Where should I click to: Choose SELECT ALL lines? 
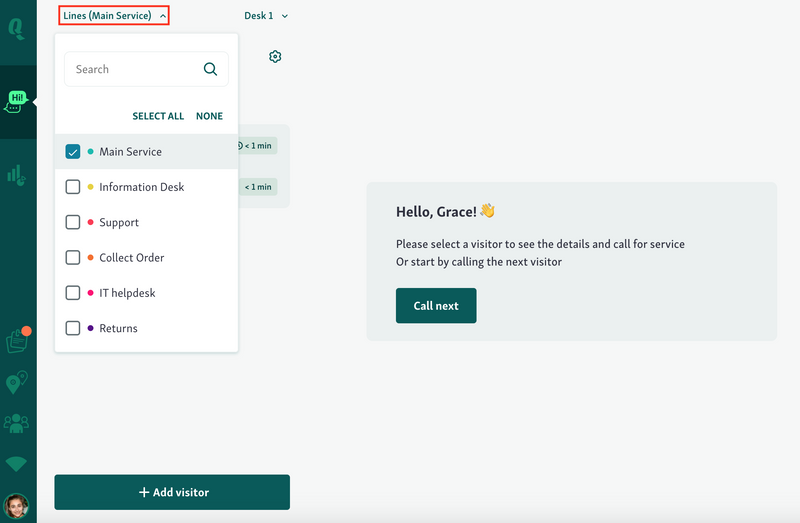point(158,116)
